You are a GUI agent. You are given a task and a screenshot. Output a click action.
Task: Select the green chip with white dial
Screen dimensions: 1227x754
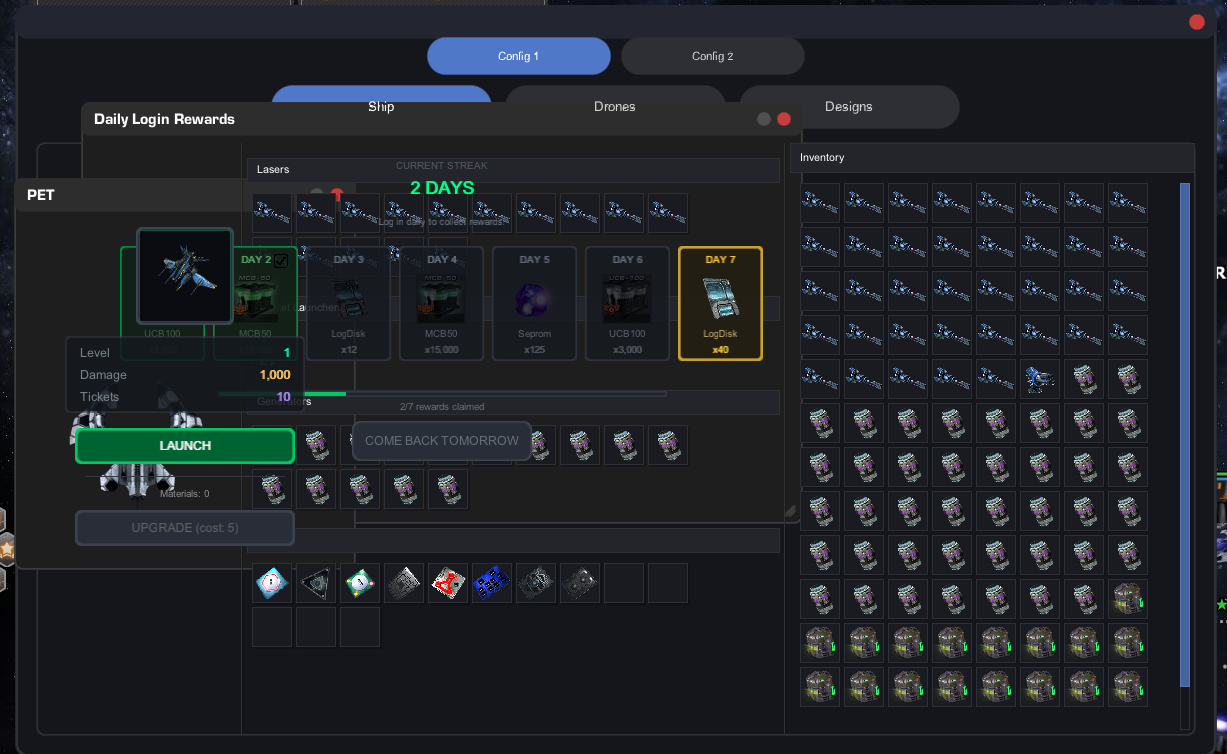360,583
